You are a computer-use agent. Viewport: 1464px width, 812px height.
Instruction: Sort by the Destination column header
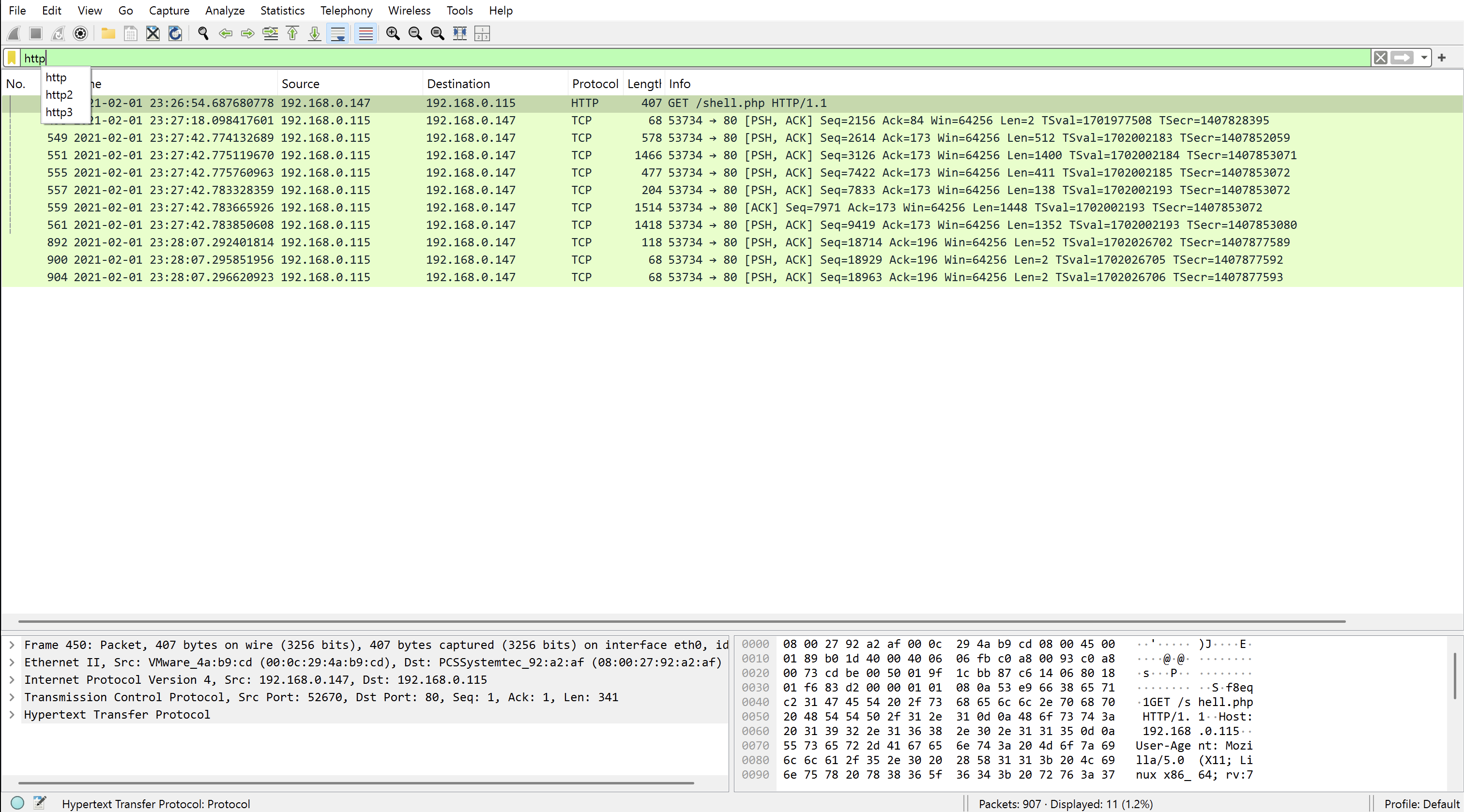[495, 84]
